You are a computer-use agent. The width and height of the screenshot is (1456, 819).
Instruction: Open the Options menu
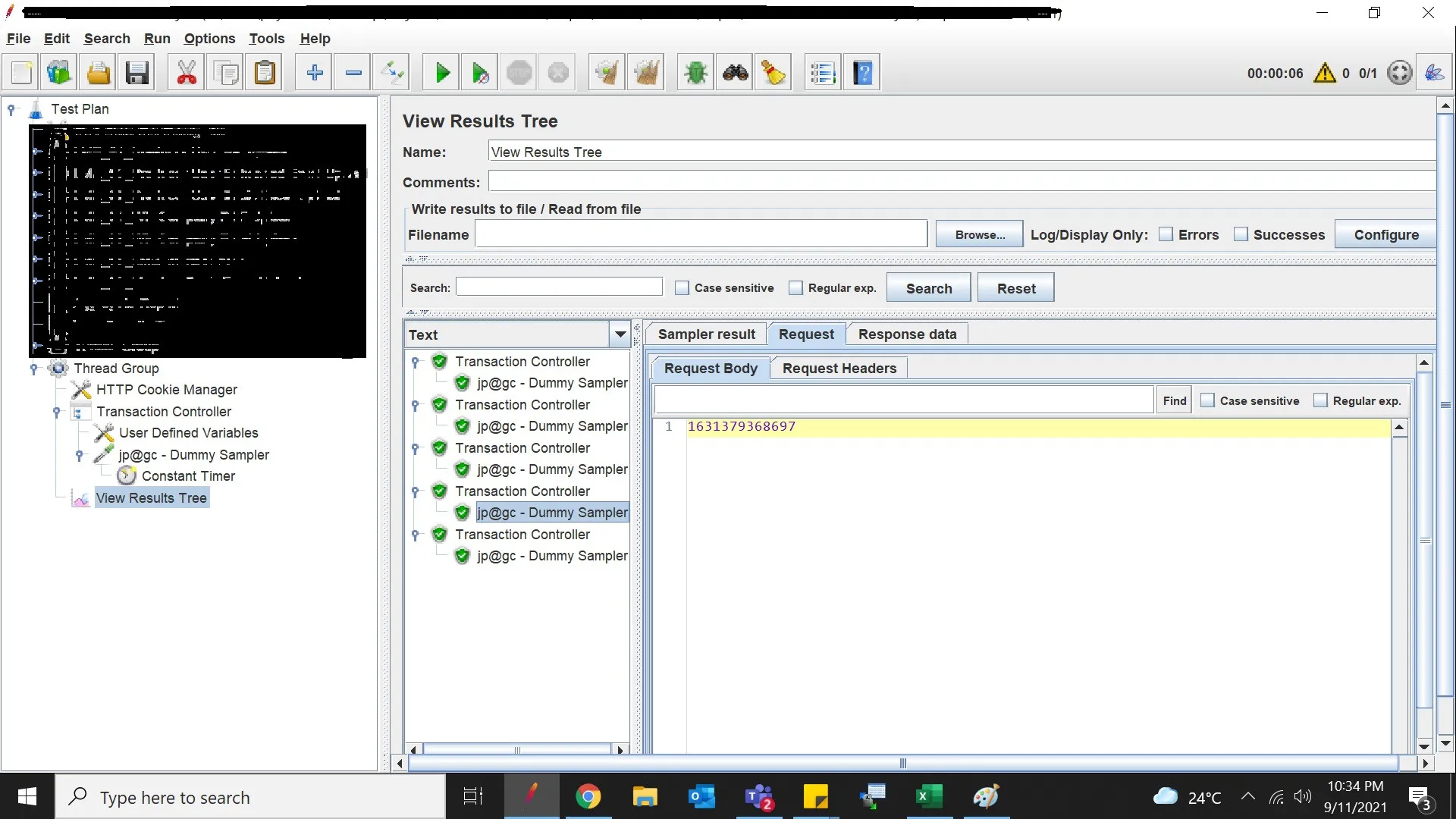(209, 39)
